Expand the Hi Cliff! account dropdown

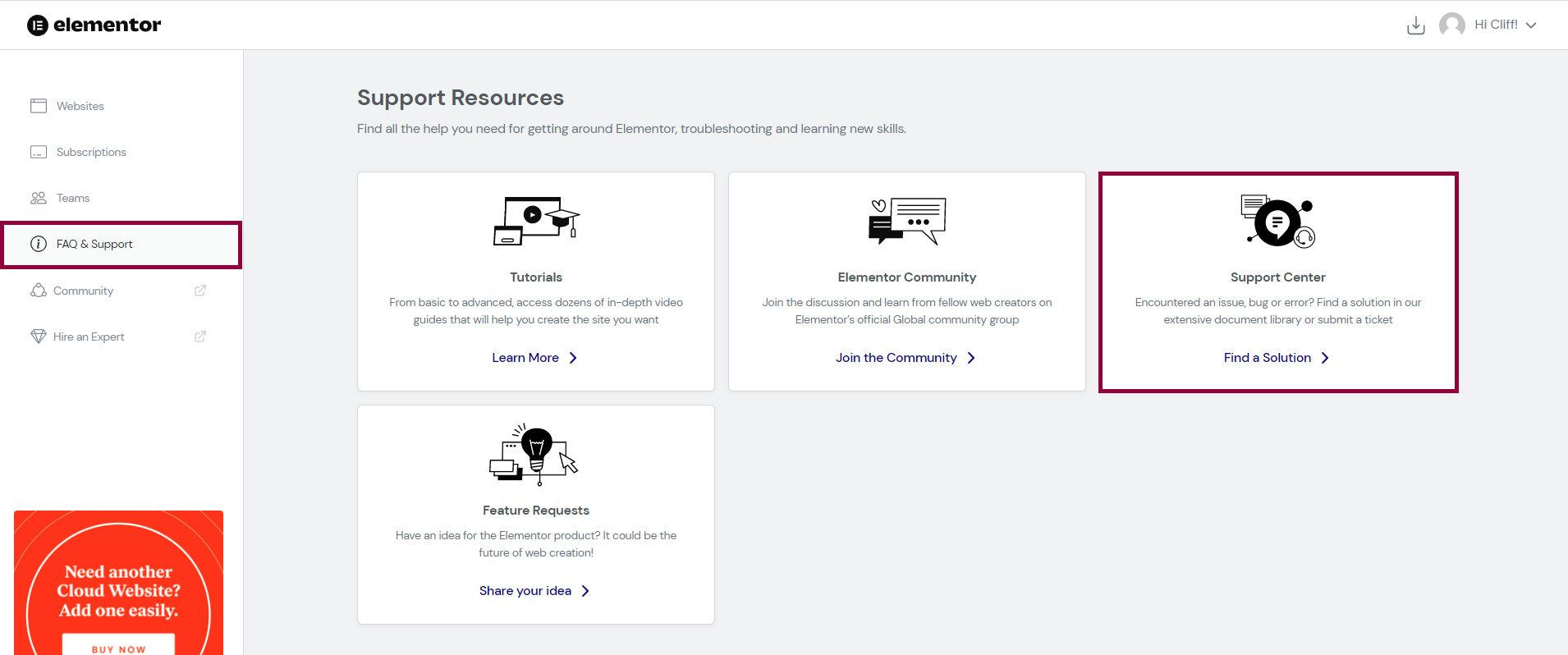click(1531, 25)
